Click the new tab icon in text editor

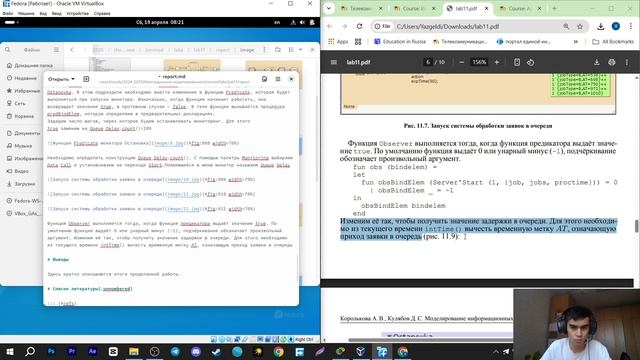(86, 79)
